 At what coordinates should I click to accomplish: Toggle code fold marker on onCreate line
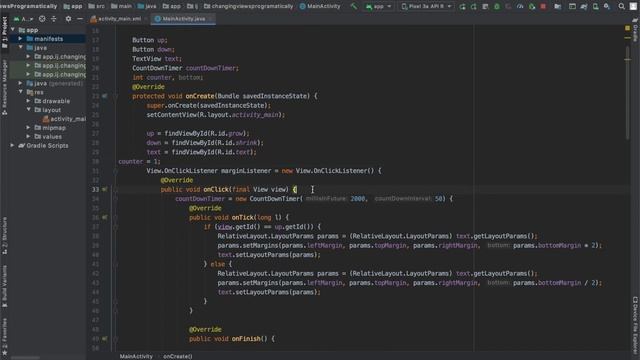click(x=116, y=96)
